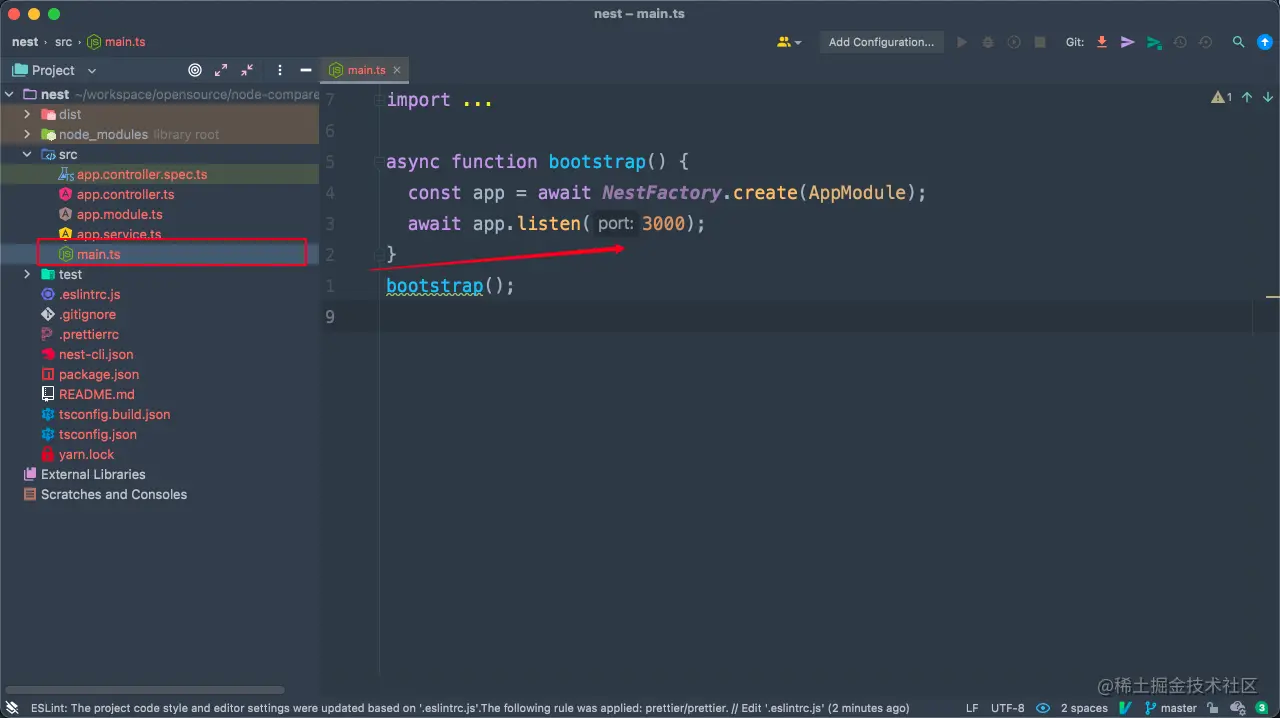Click the Git Push green icon
Screen dimensions: 1280x718
coord(1154,42)
